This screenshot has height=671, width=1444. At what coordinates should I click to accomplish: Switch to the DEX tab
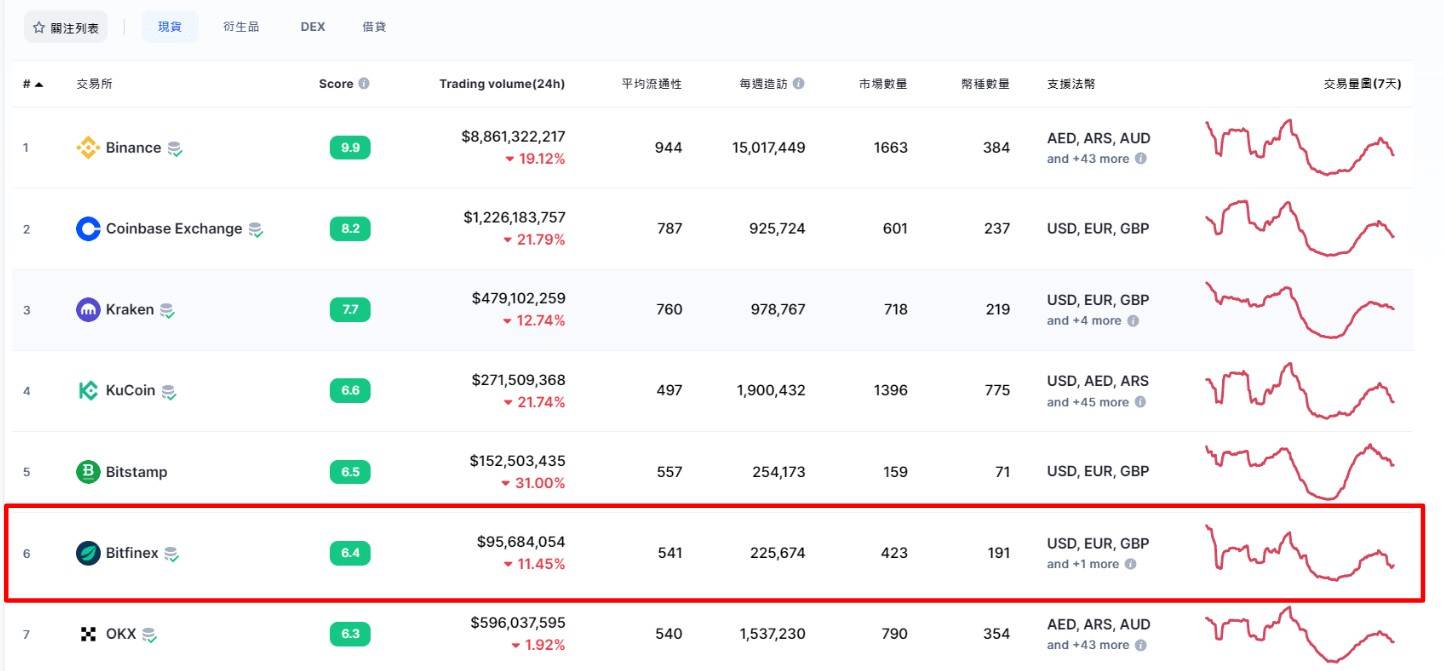coord(313,27)
